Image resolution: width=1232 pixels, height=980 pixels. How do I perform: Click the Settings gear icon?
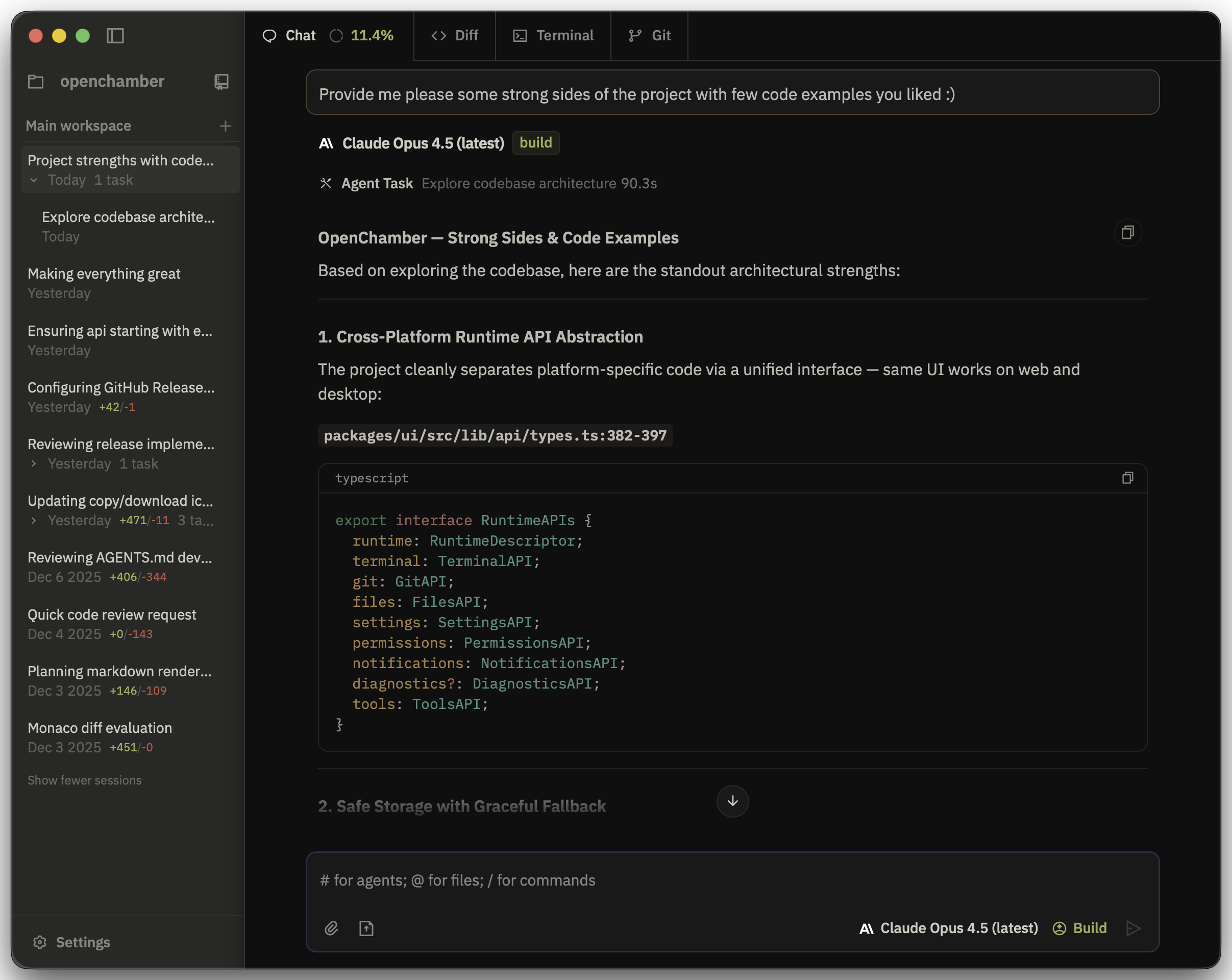point(39,942)
